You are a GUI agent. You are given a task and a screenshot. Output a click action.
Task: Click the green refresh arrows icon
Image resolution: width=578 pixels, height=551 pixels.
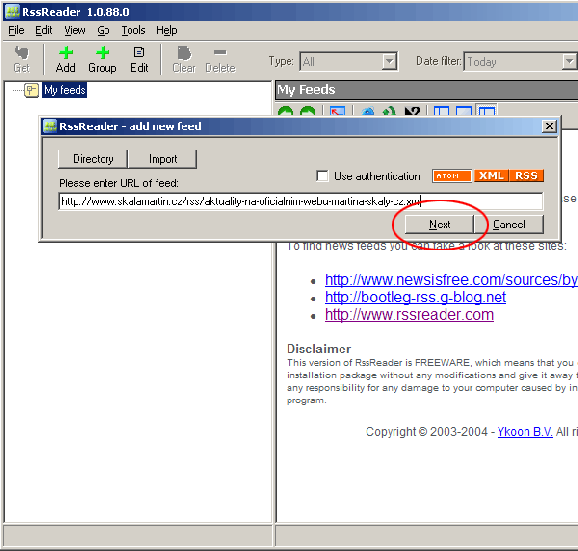(x=389, y=111)
